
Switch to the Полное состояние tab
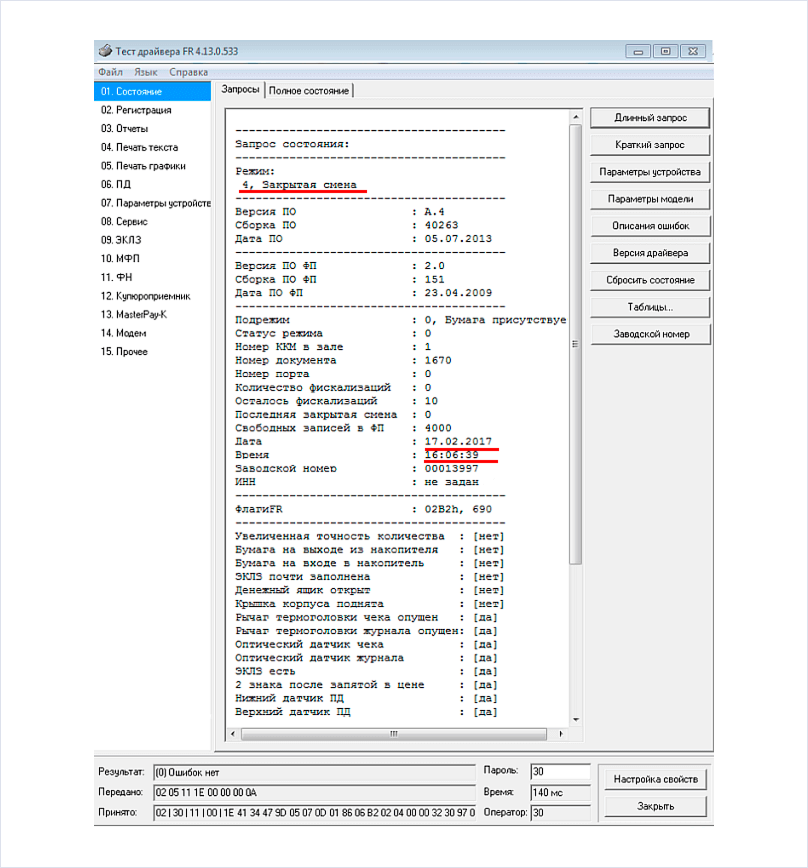tap(309, 91)
